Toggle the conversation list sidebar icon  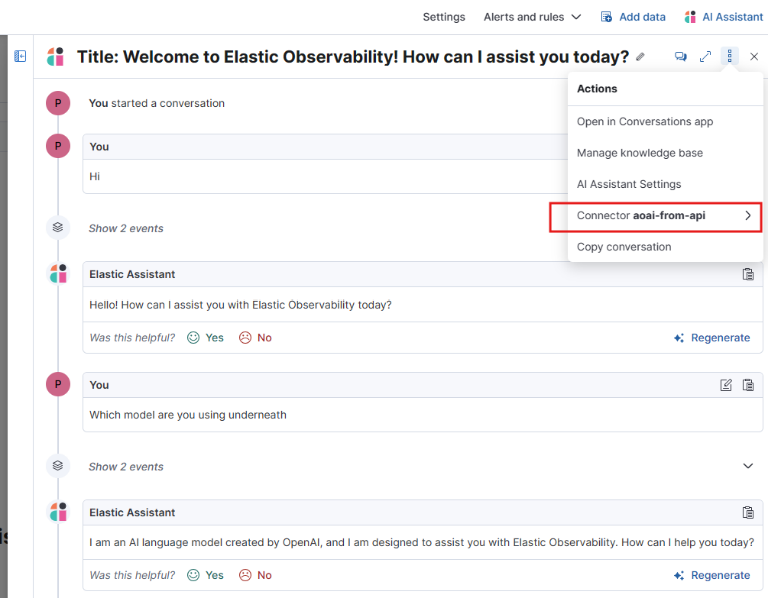(20, 56)
